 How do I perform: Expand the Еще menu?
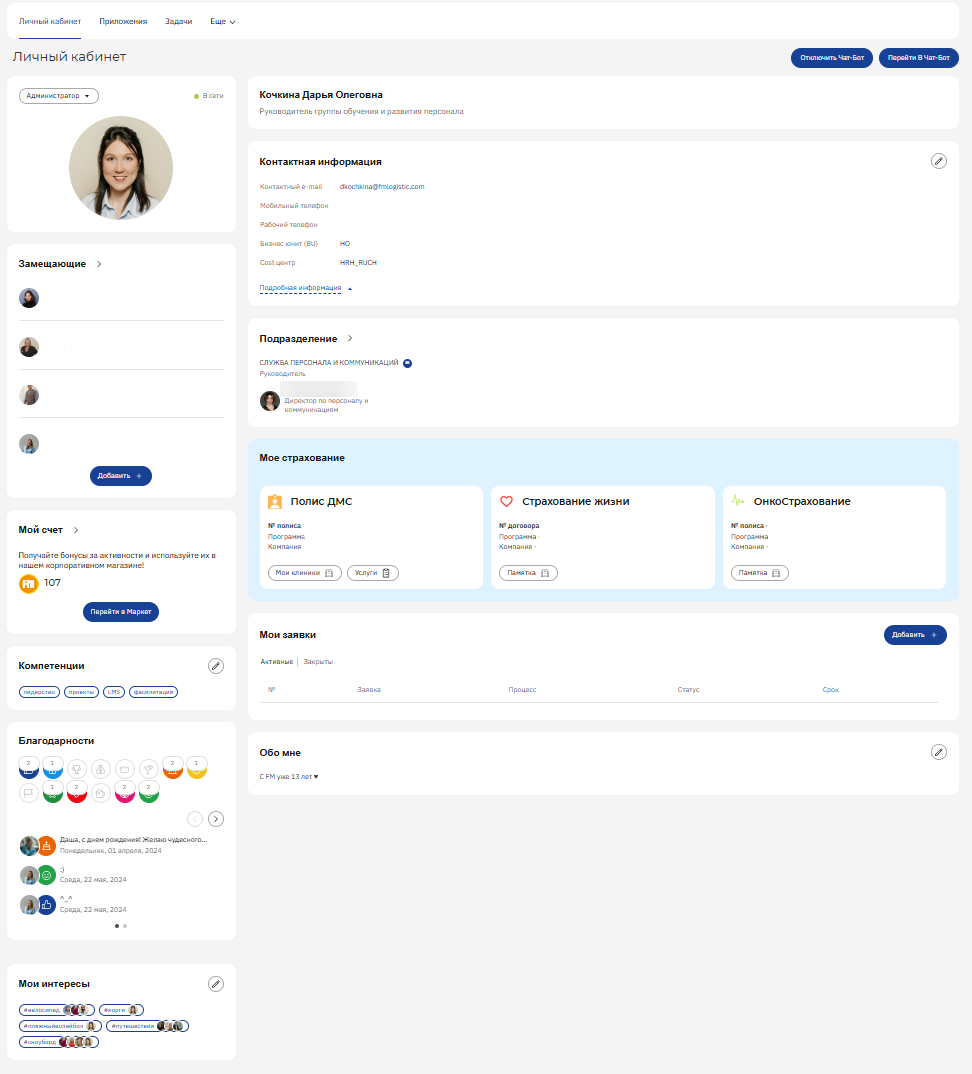click(222, 21)
